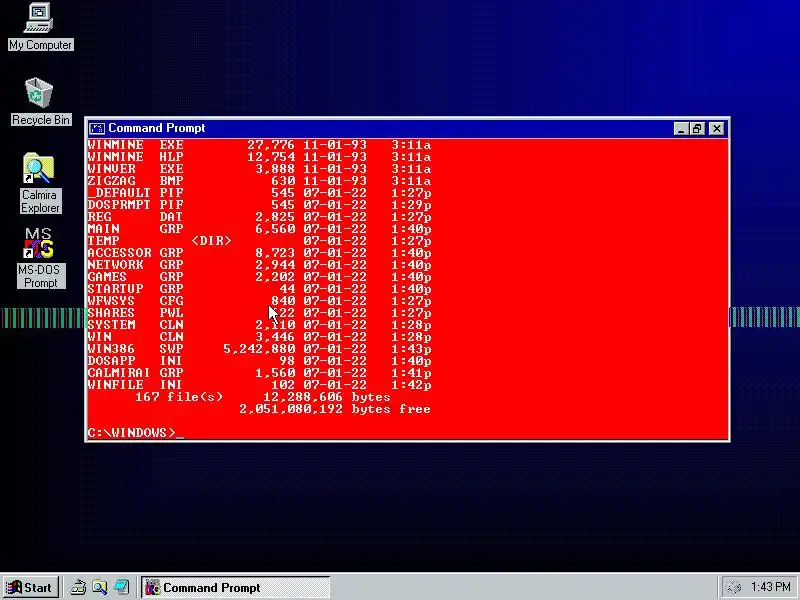Open the Start menu
This screenshot has height=600, width=800.
coord(30,587)
